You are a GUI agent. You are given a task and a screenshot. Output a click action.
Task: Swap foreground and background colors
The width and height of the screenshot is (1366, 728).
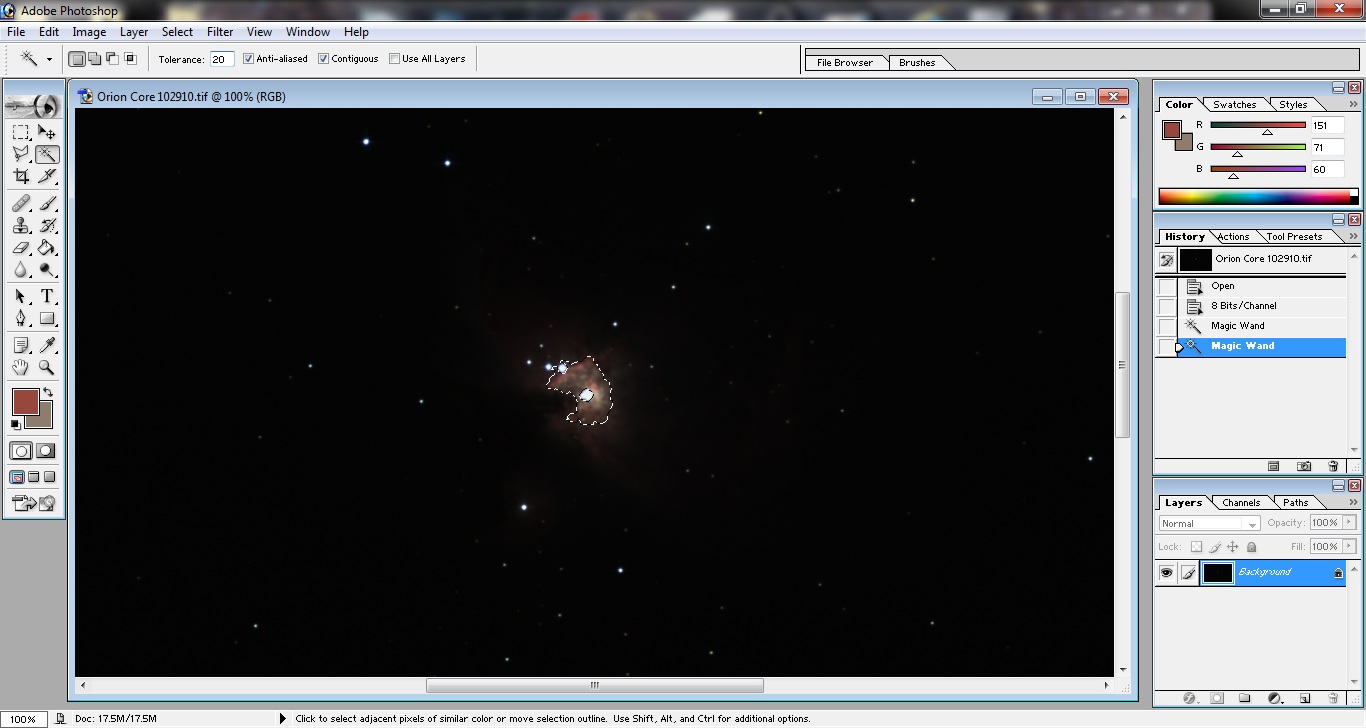pyautogui.click(x=48, y=392)
